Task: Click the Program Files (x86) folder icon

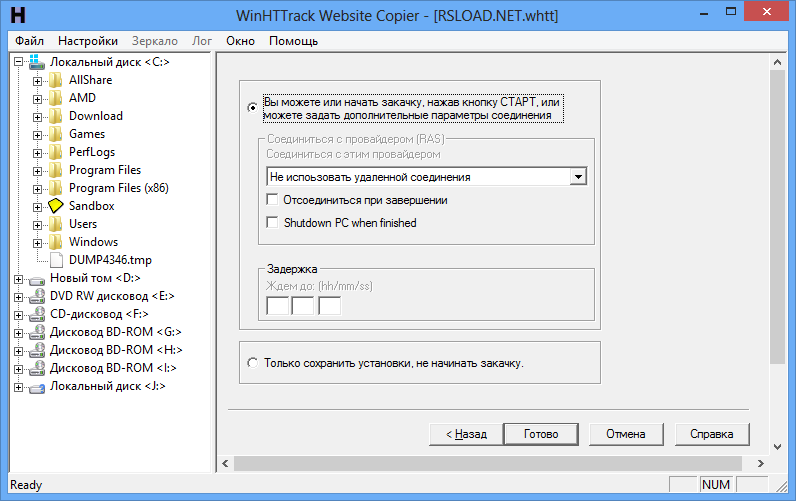Action: click(56, 188)
